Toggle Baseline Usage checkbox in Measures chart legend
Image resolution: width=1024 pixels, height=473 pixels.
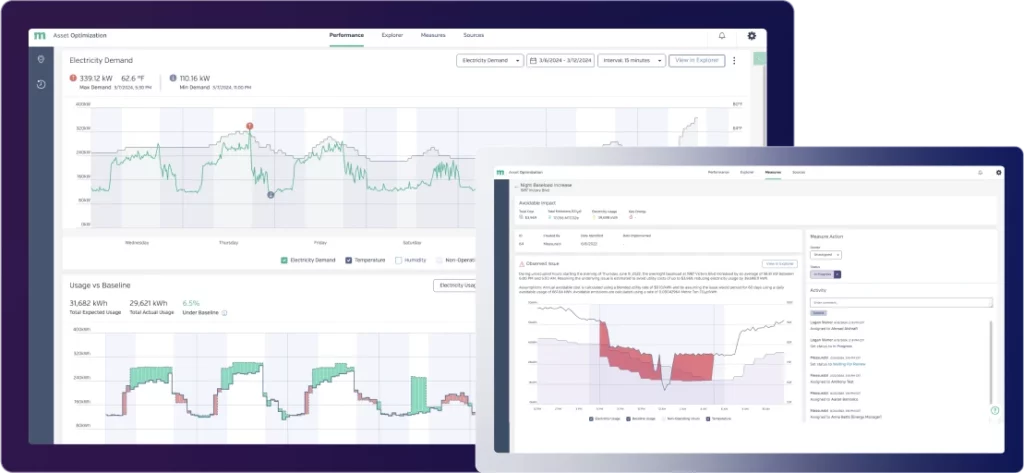pos(628,419)
